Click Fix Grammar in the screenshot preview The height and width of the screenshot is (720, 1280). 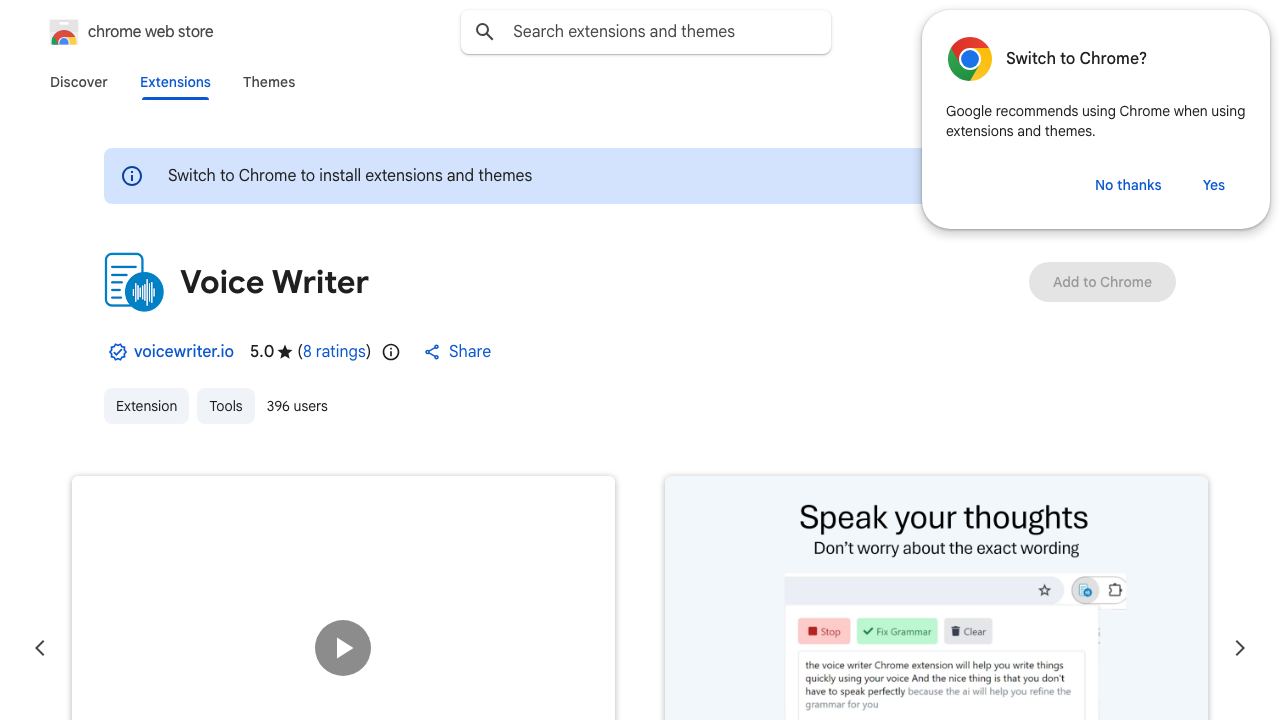point(897,631)
